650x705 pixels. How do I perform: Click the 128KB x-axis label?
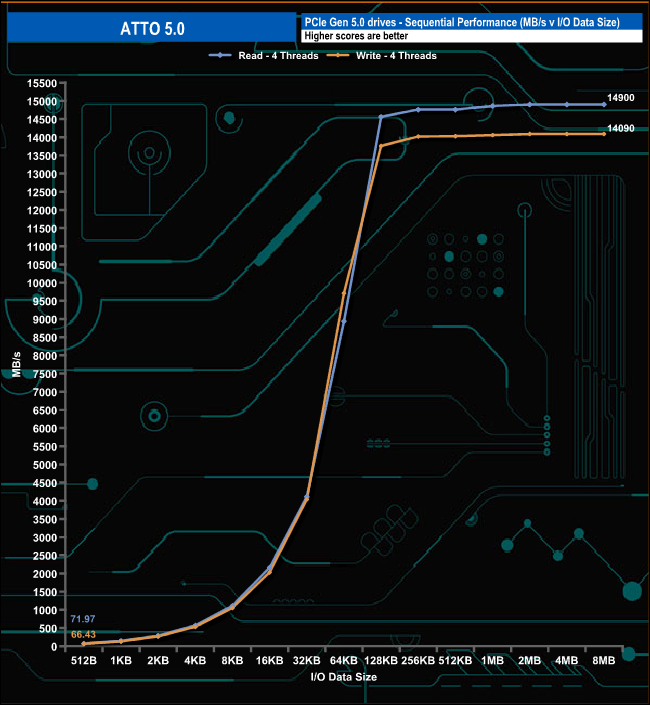381,662
